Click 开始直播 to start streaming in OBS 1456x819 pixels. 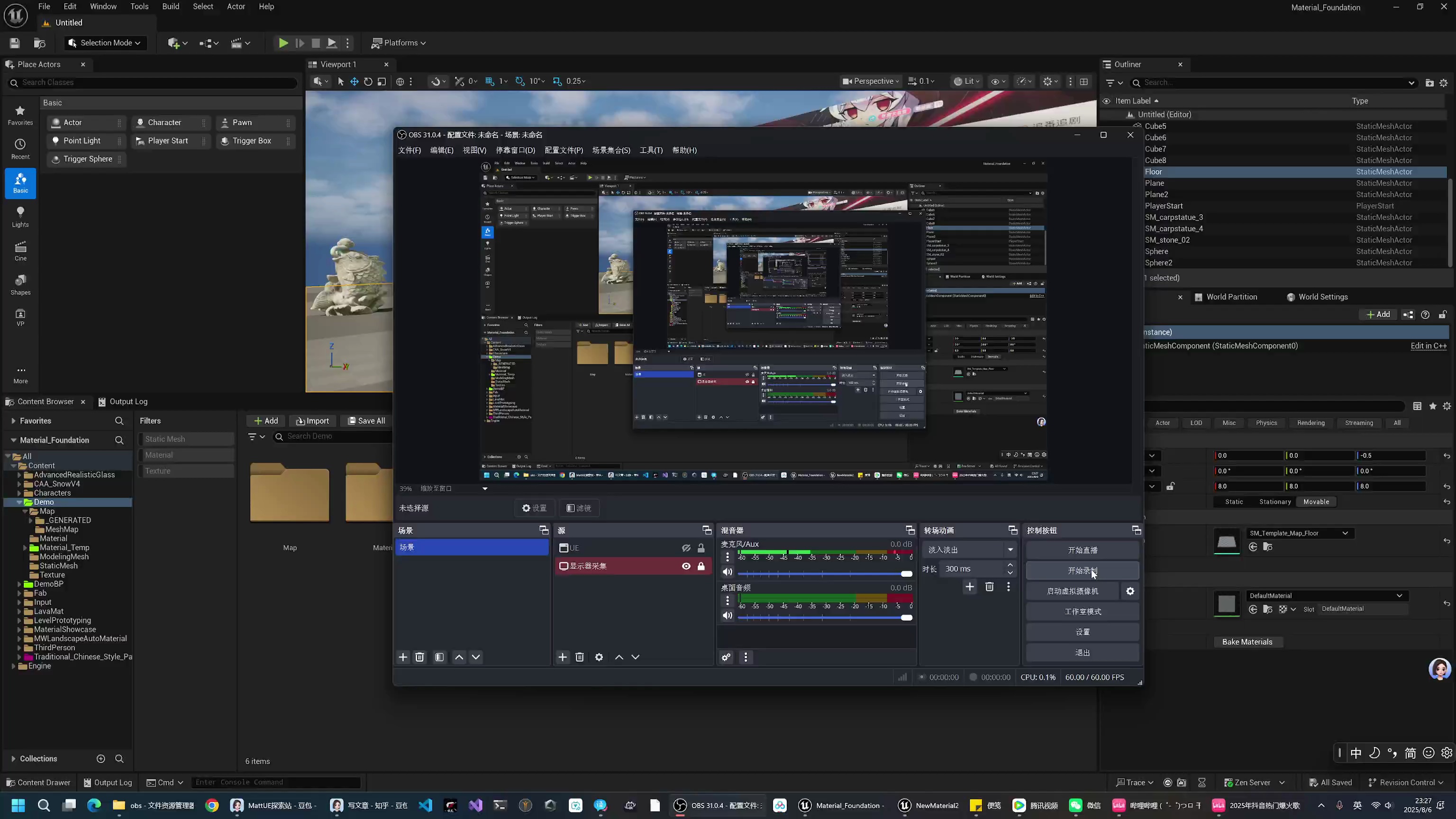(1083, 551)
